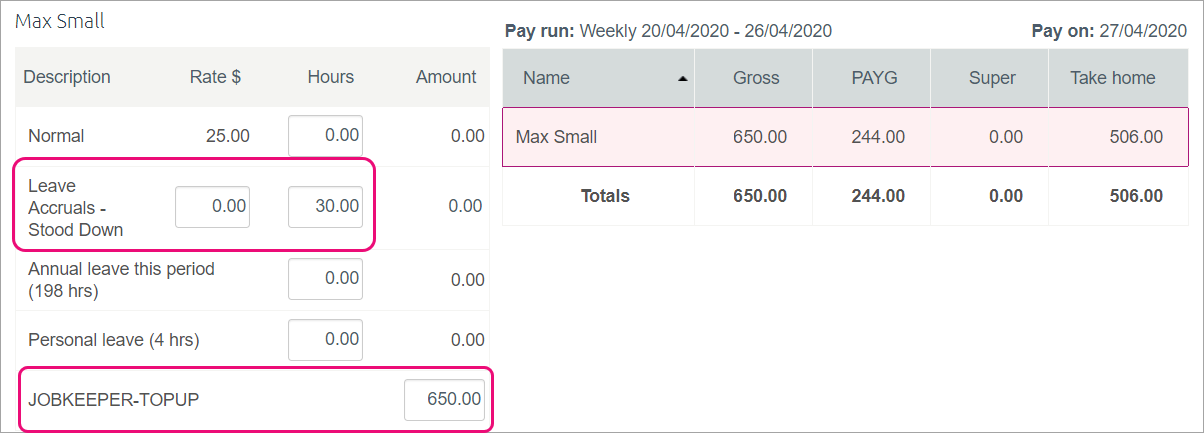Click the Description column header

point(67,77)
